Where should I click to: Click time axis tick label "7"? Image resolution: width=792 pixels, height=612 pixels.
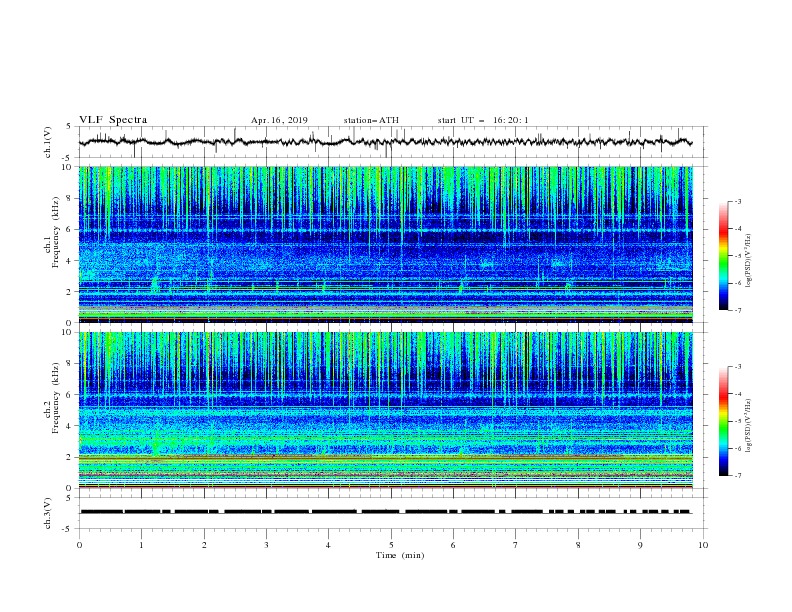click(516, 545)
